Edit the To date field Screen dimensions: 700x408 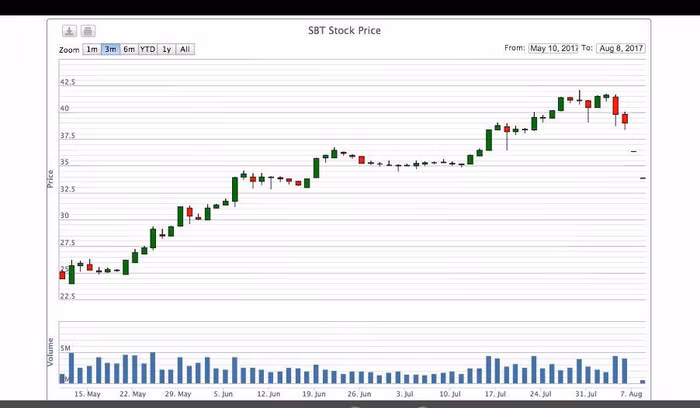tap(621, 48)
